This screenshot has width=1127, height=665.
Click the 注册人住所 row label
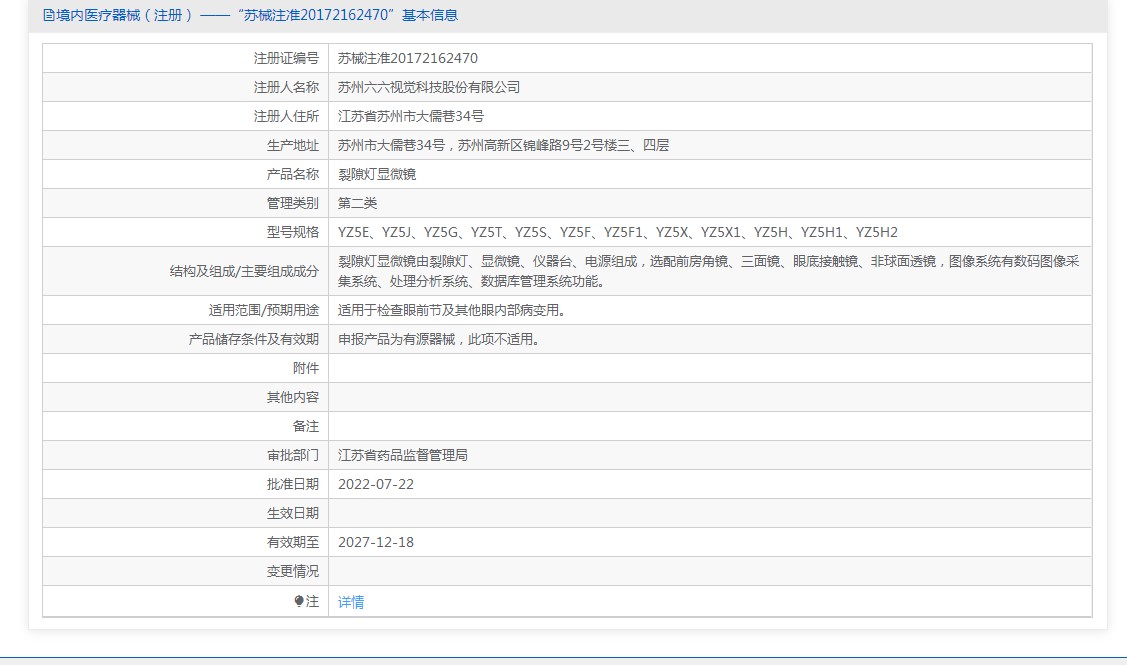[x=286, y=116]
